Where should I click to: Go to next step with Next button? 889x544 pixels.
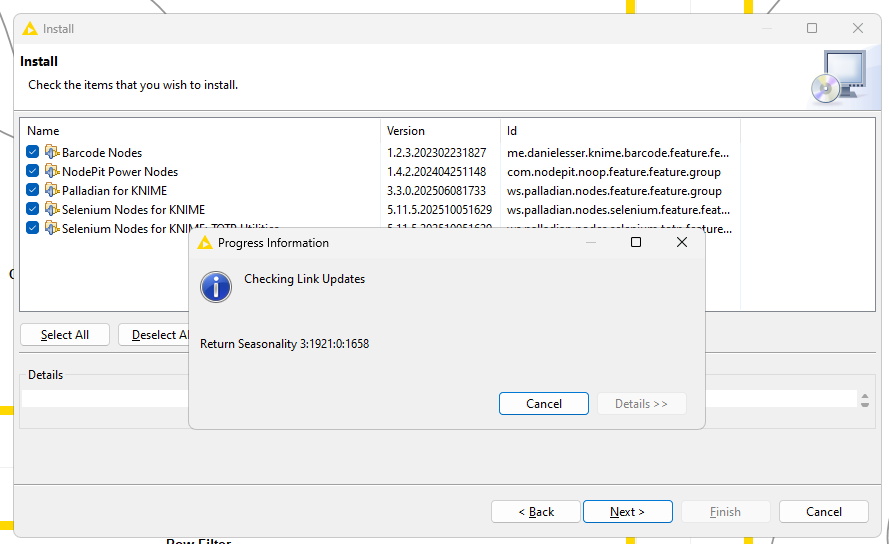click(627, 512)
